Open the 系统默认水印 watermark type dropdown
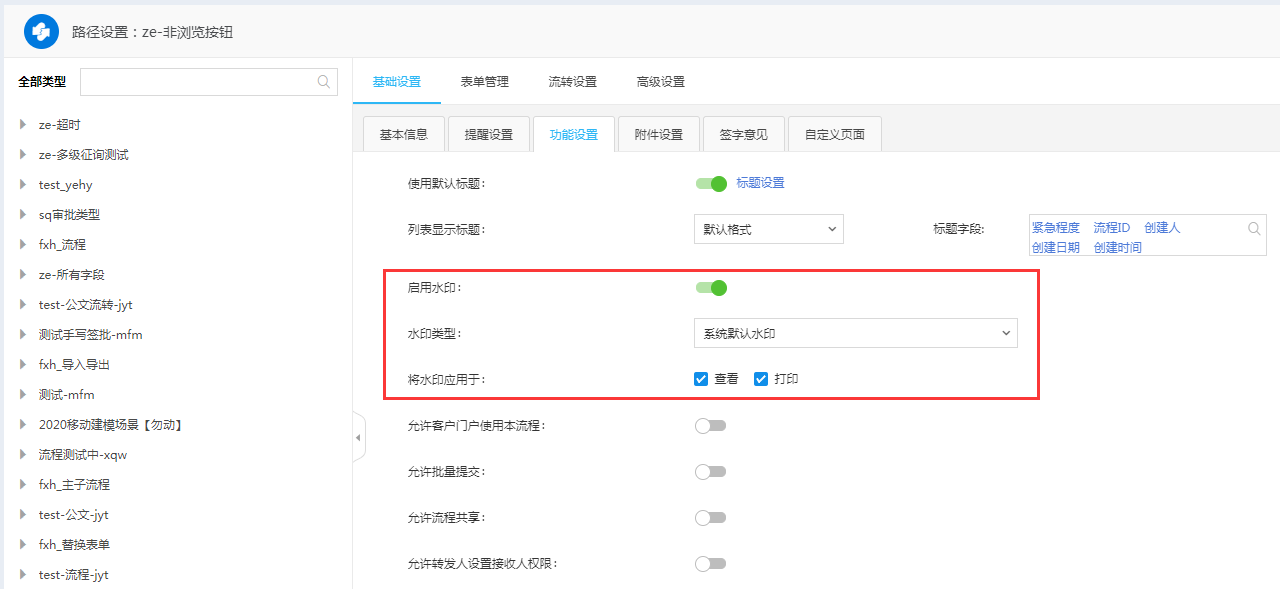 pyautogui.click(x=855, y=334)
